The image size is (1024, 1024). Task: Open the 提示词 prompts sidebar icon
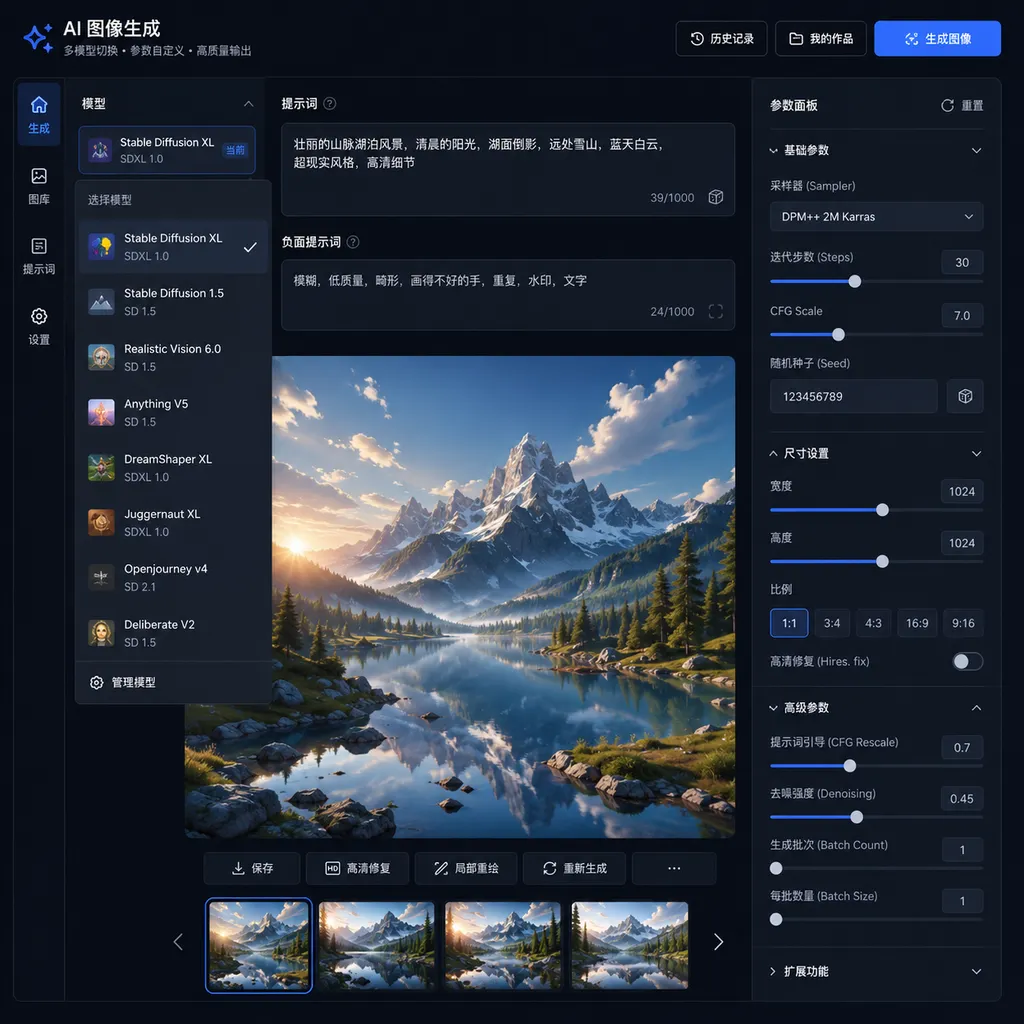[x=39, y=255]
